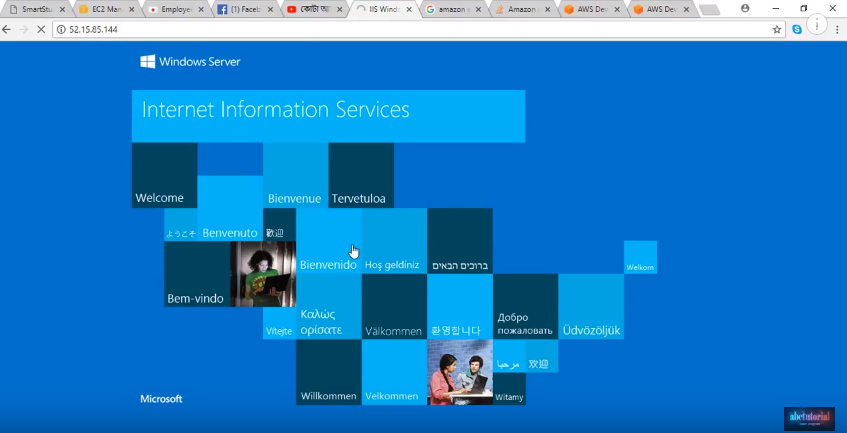Go back to the previous page

click(7, 30)
